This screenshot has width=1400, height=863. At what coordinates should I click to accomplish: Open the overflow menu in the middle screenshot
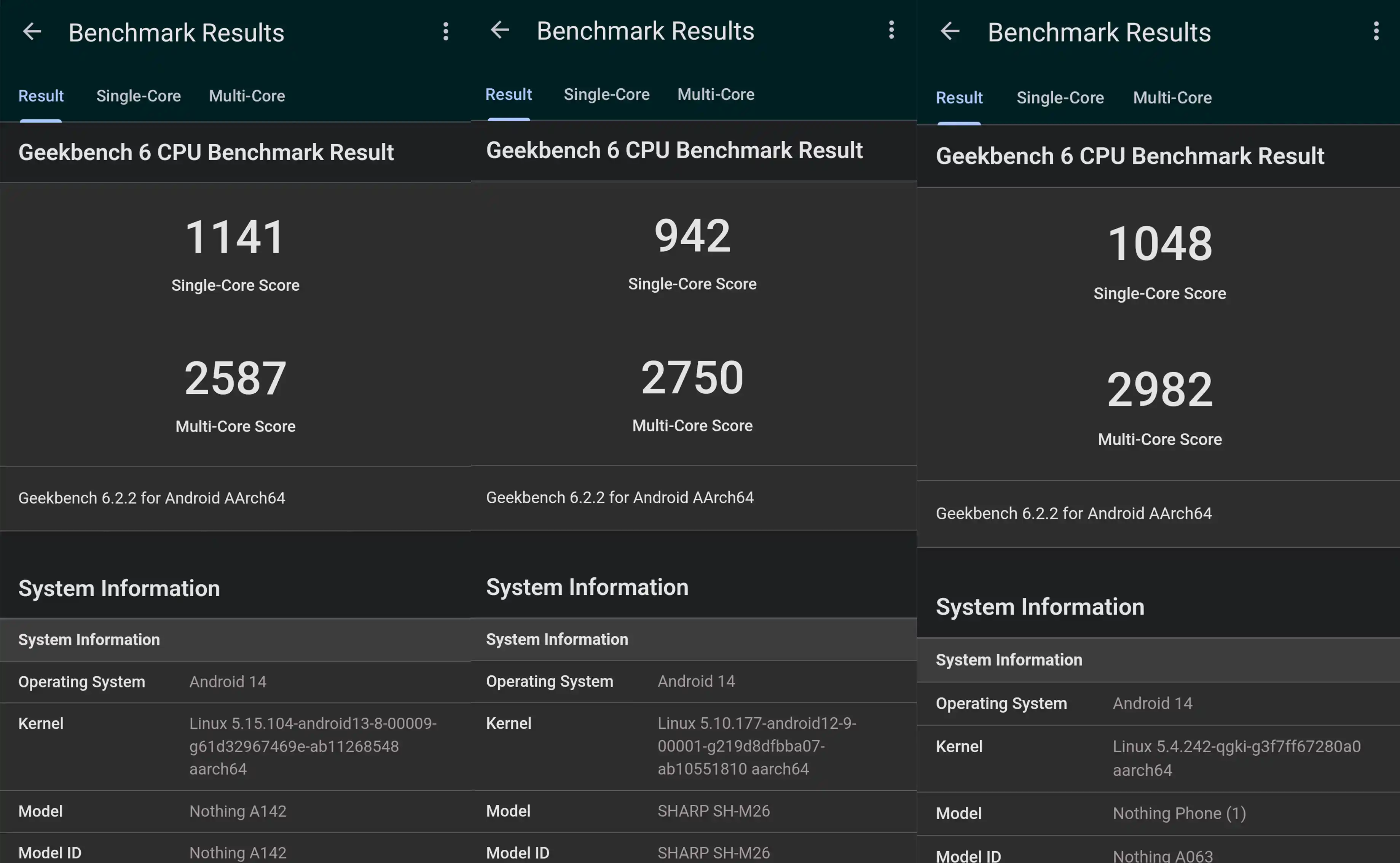coord(891,30)
